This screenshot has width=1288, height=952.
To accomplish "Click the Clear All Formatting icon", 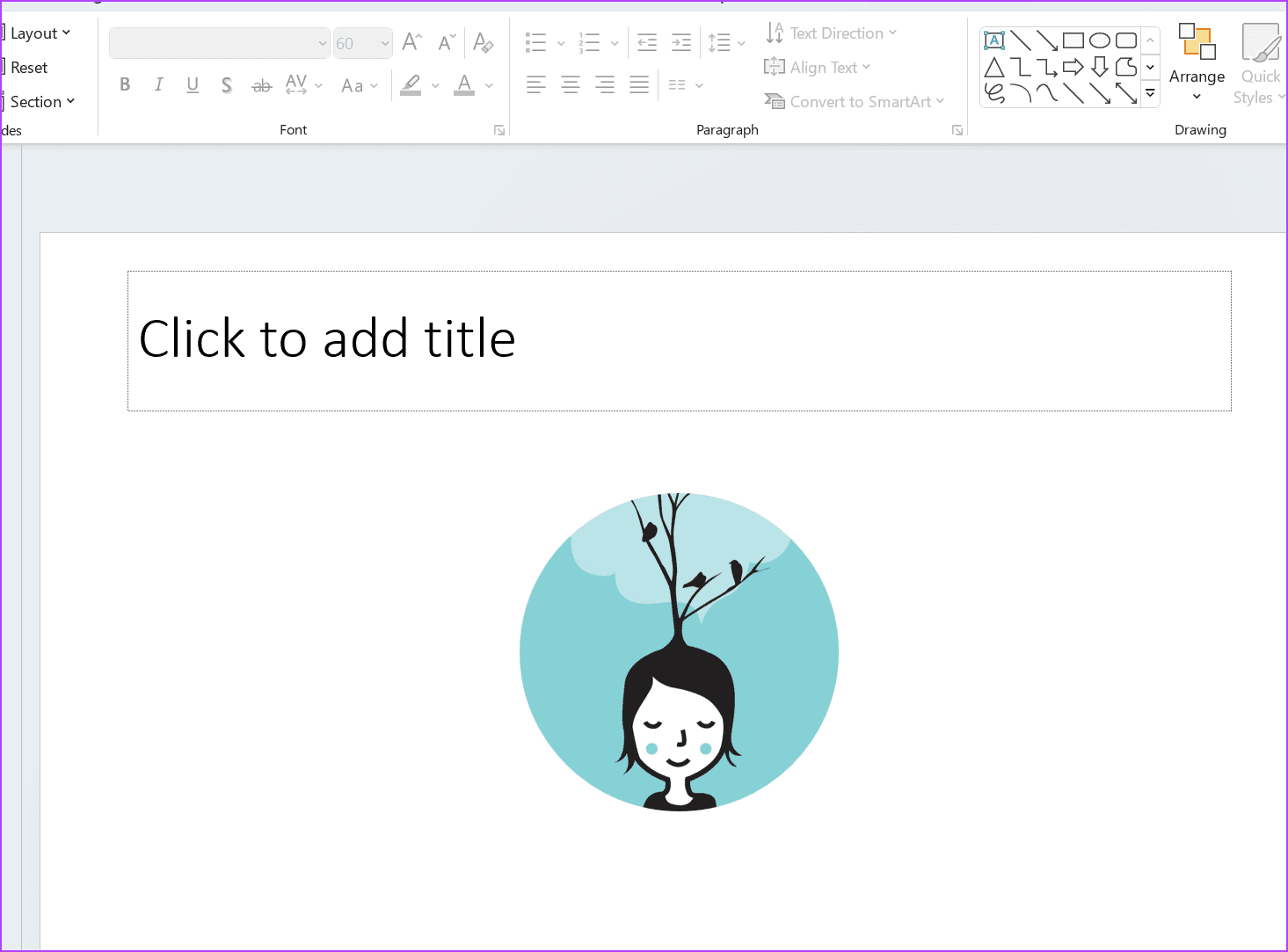I will (483, 42).
